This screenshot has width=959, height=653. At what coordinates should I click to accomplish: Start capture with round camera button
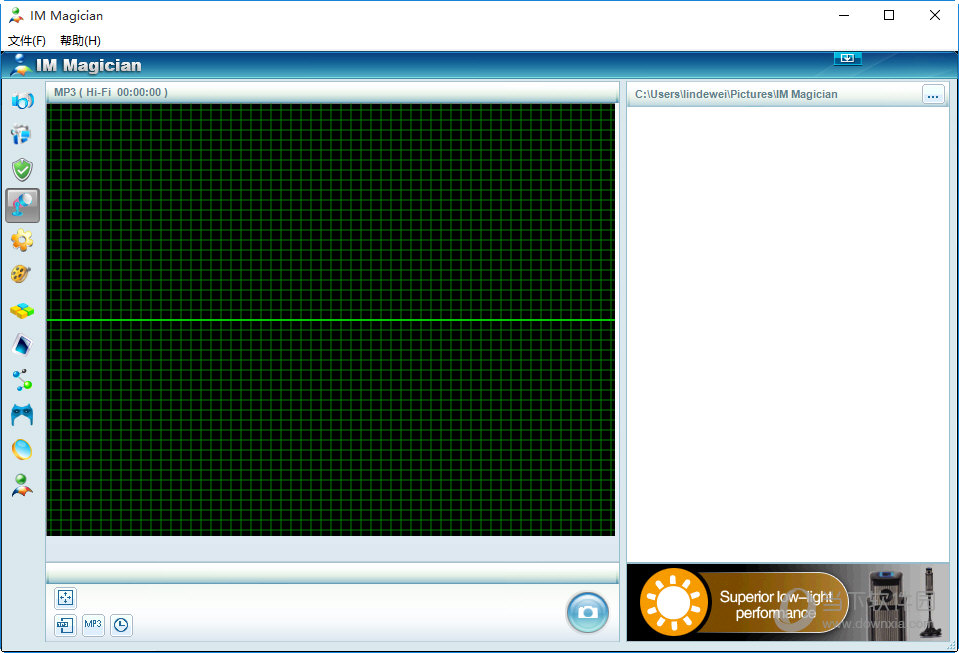pyautogui.click(x=588, y=612)
